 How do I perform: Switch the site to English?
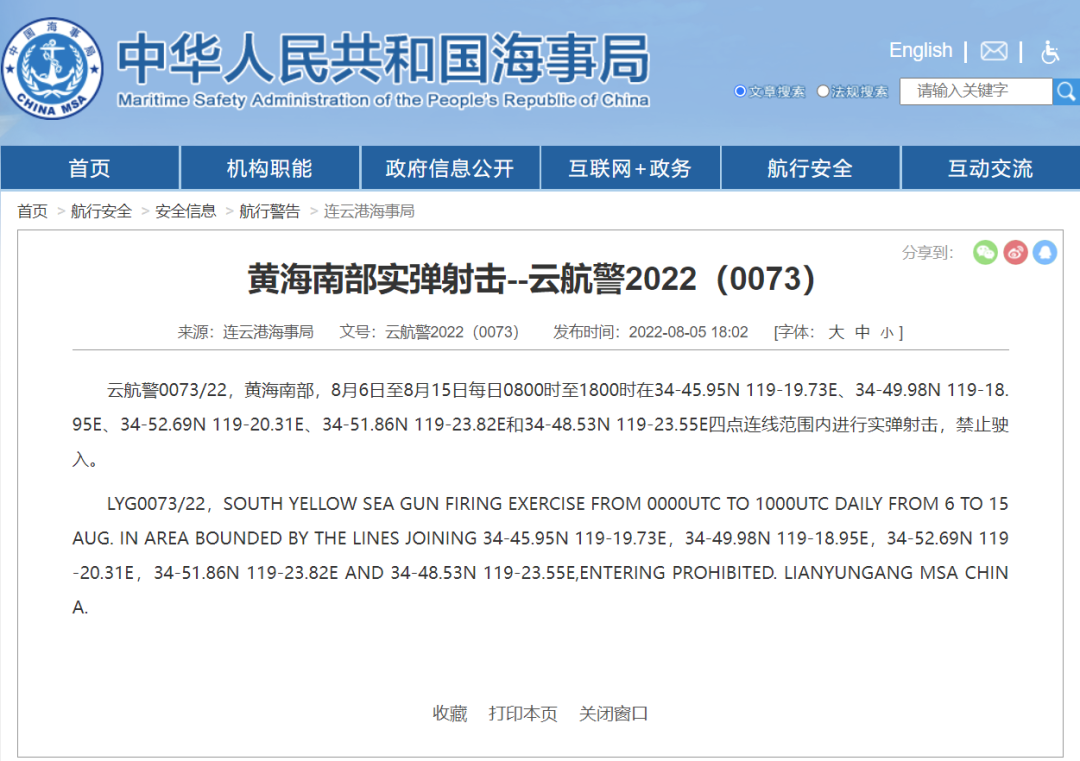coord(920,50)
